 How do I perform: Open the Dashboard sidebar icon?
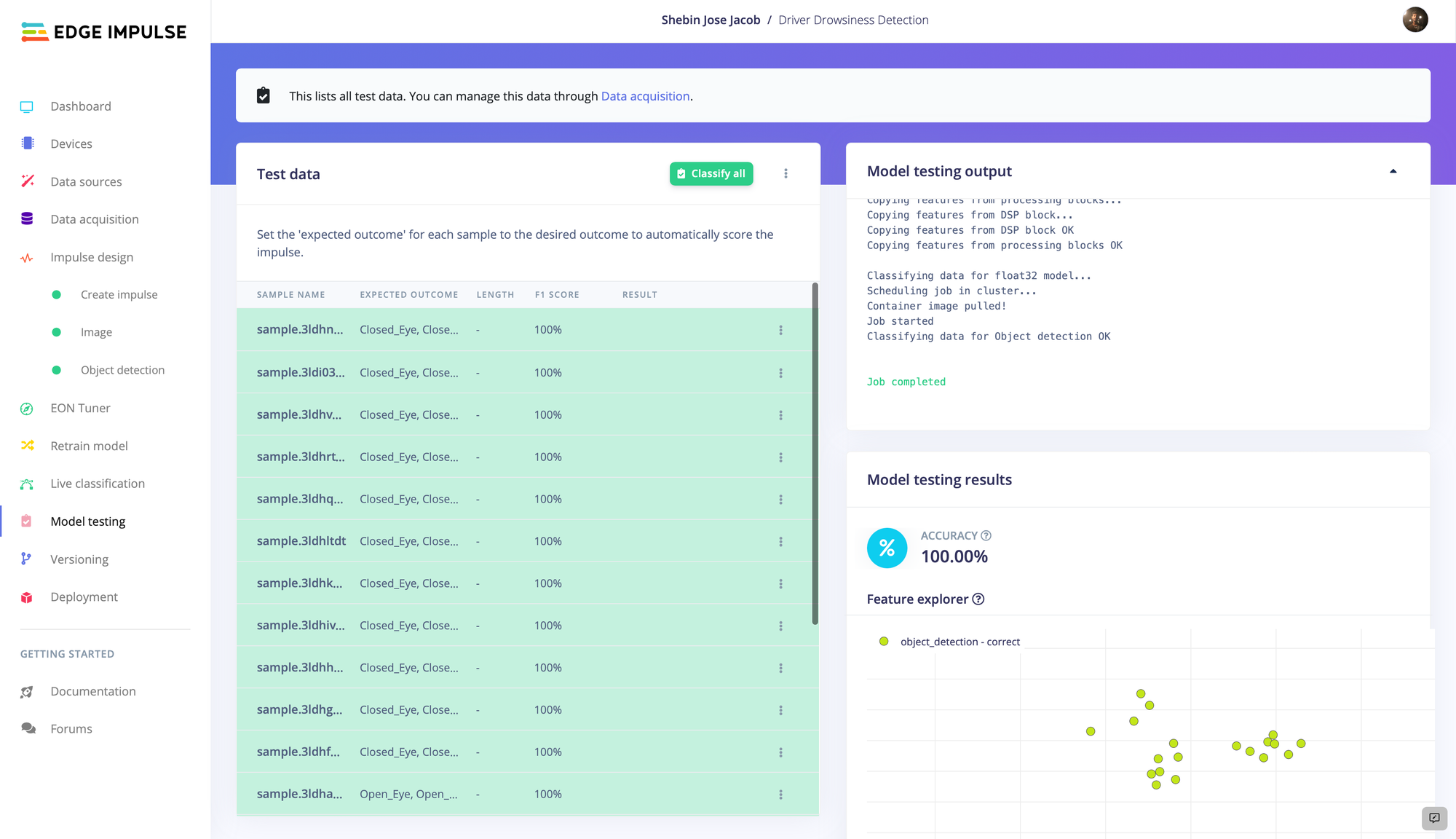[27, 106]
